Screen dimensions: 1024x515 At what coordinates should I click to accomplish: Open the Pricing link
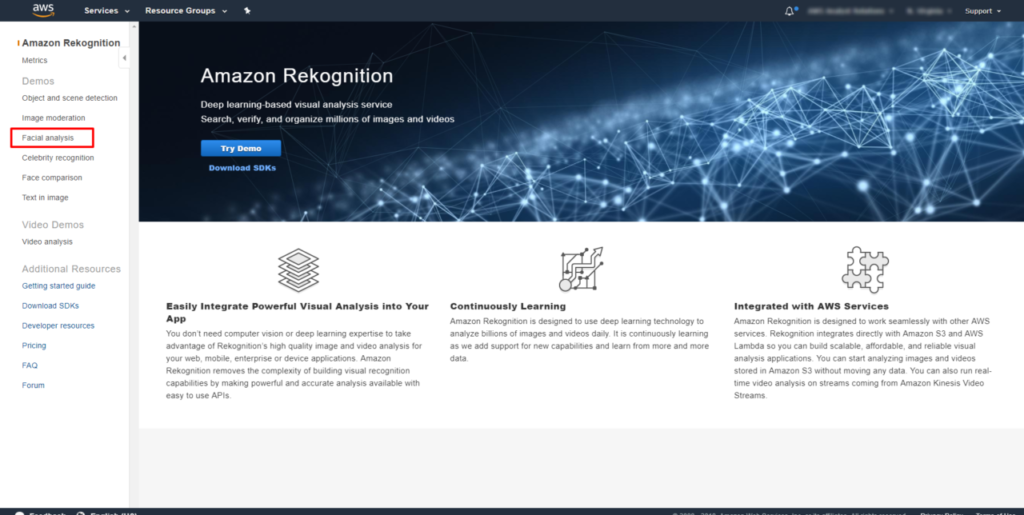34,345
